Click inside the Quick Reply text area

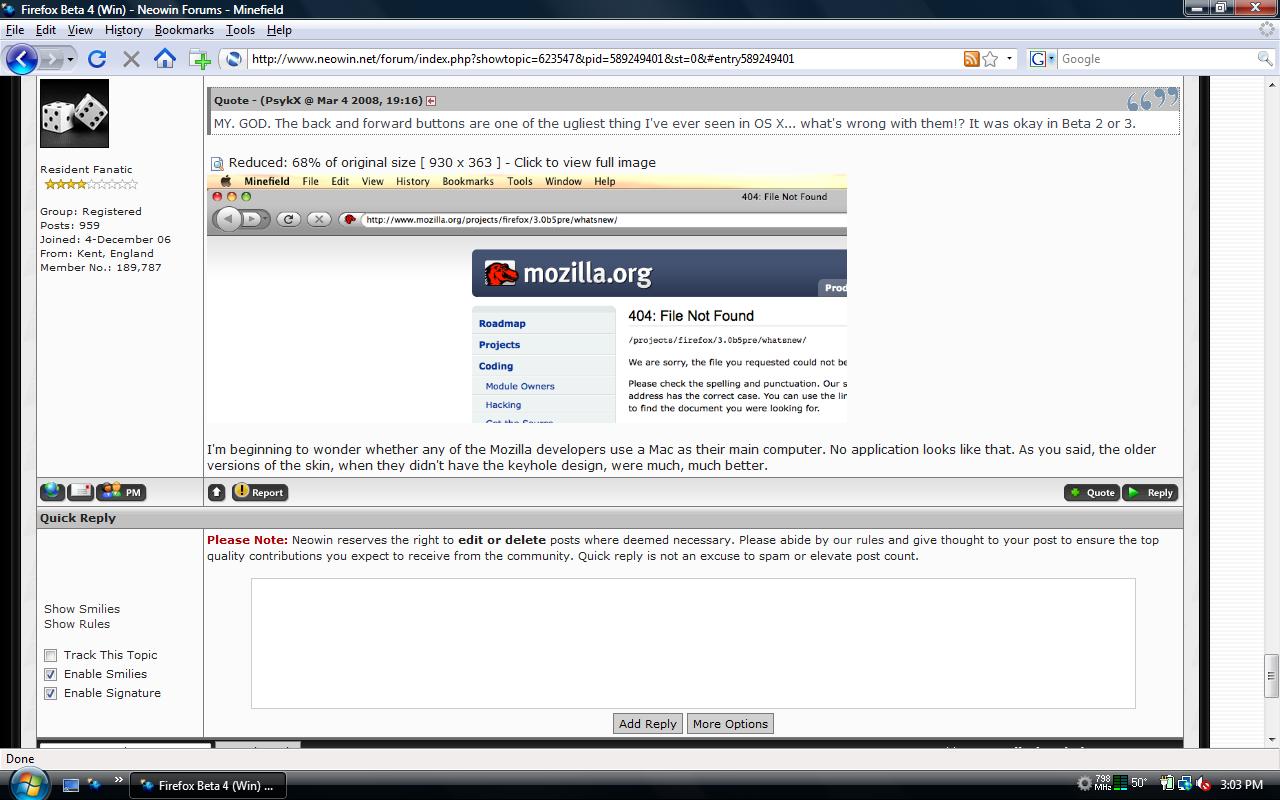(x=693, y=643)
